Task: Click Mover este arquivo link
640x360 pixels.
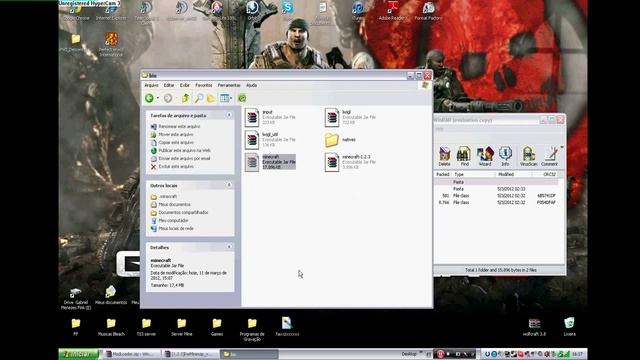Action: click(176, 134)
